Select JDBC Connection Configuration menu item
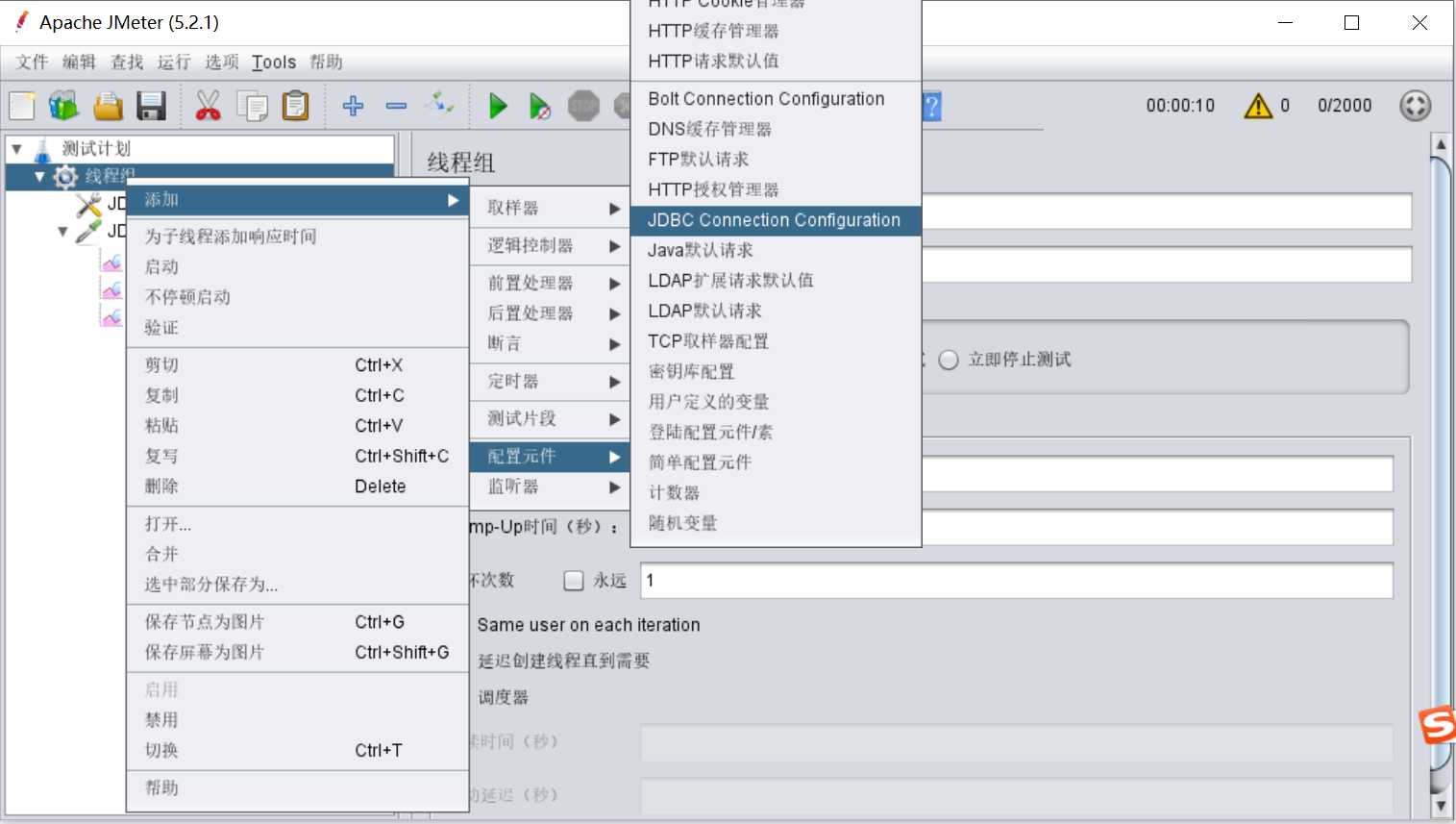The height and width of the screenshot is (824, 1456). tap(776, 220)
